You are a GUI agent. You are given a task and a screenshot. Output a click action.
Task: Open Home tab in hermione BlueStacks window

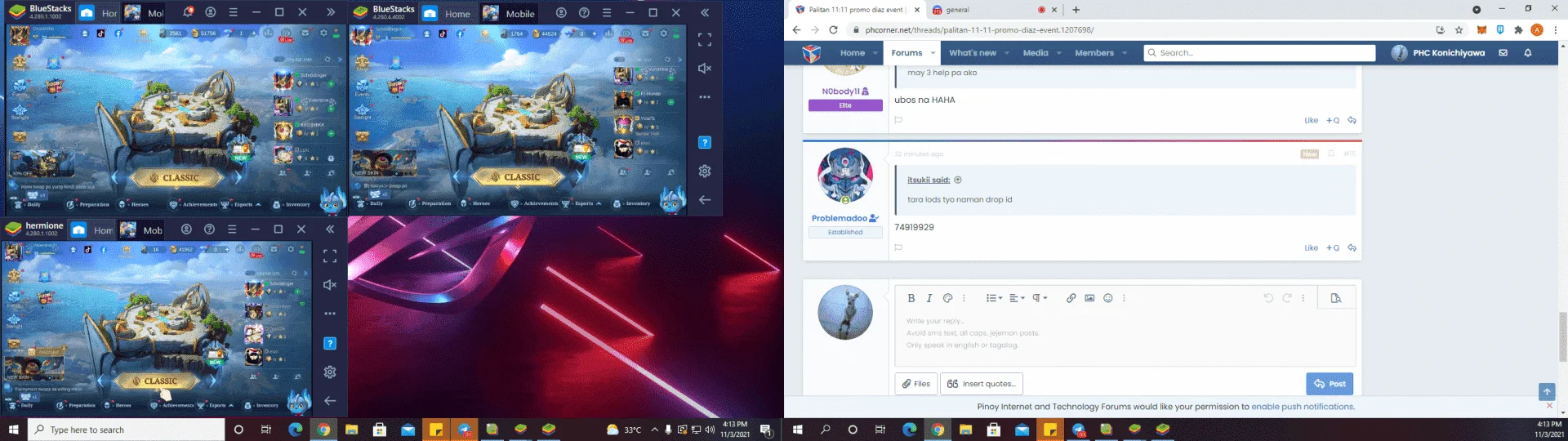92,230
